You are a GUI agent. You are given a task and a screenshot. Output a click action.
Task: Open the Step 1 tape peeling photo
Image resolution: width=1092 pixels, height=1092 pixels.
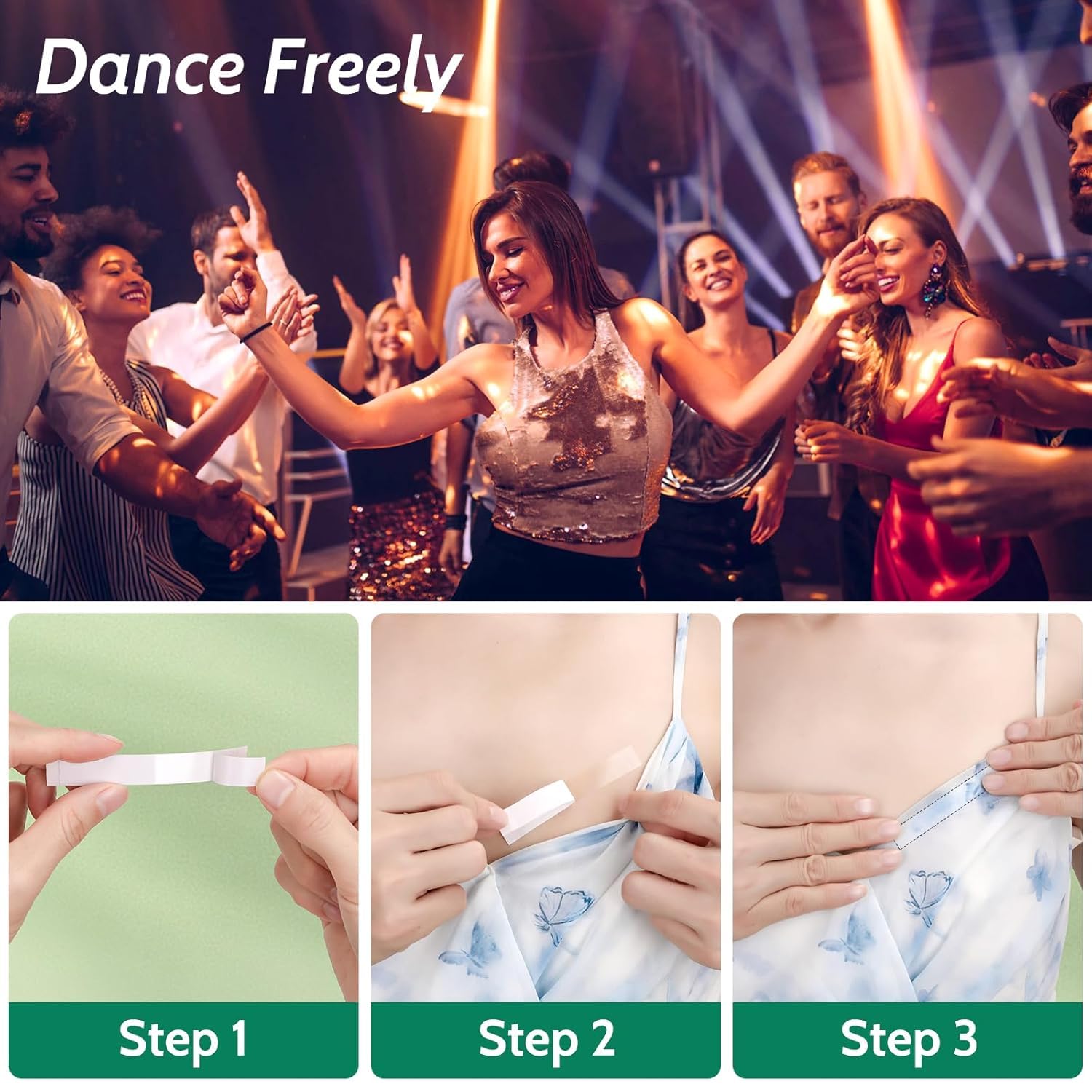coord(183,807)
